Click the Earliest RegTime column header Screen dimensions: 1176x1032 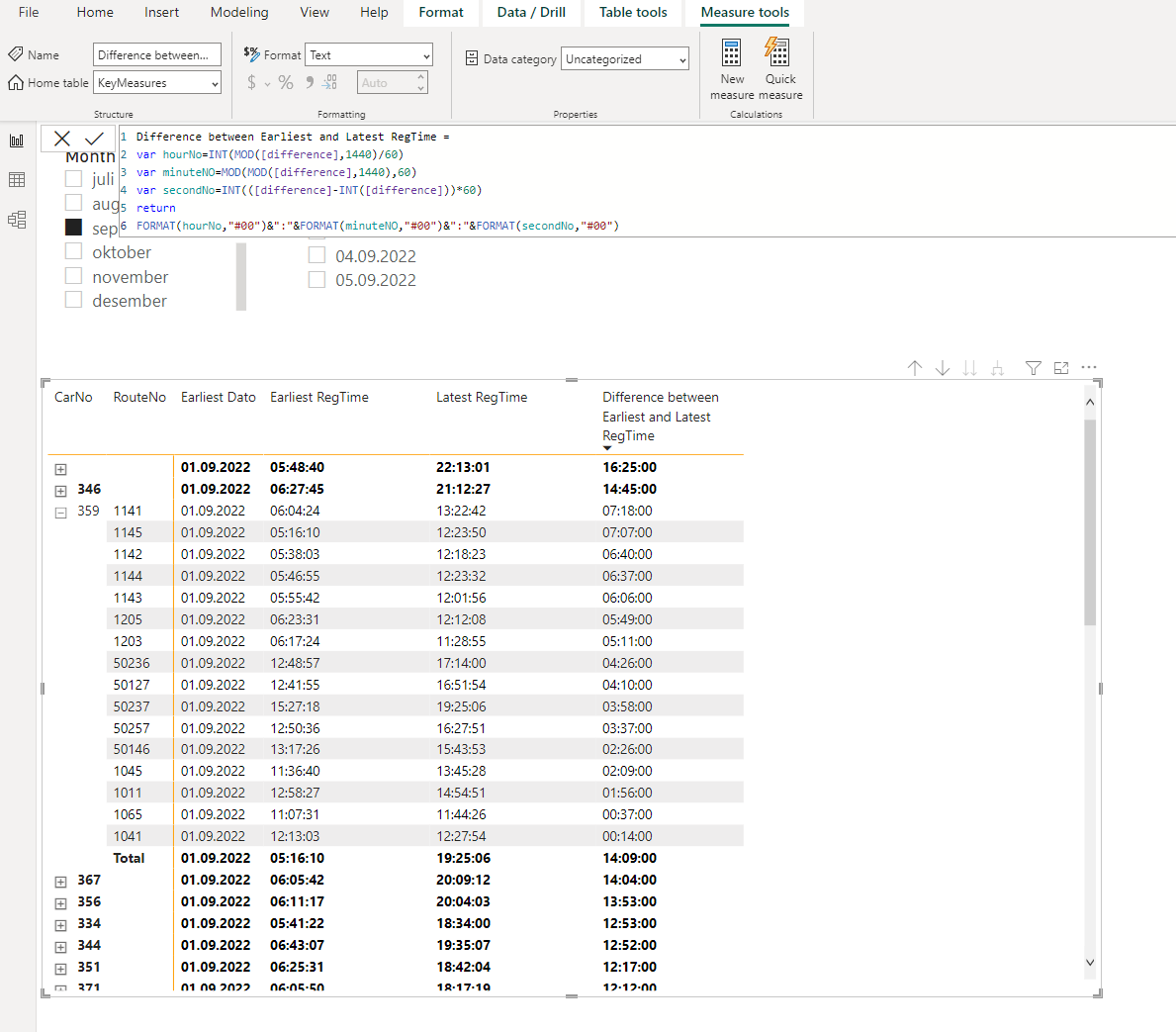click(x=319, y=397)
